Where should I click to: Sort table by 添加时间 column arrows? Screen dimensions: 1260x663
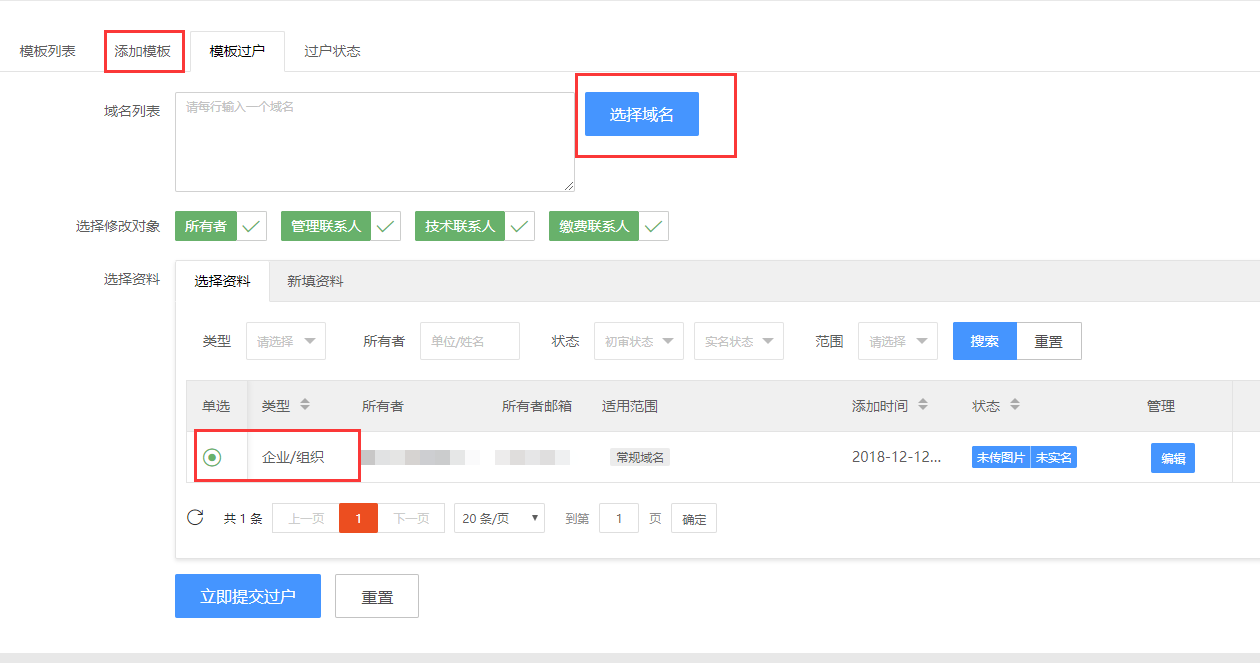[923, 405]
